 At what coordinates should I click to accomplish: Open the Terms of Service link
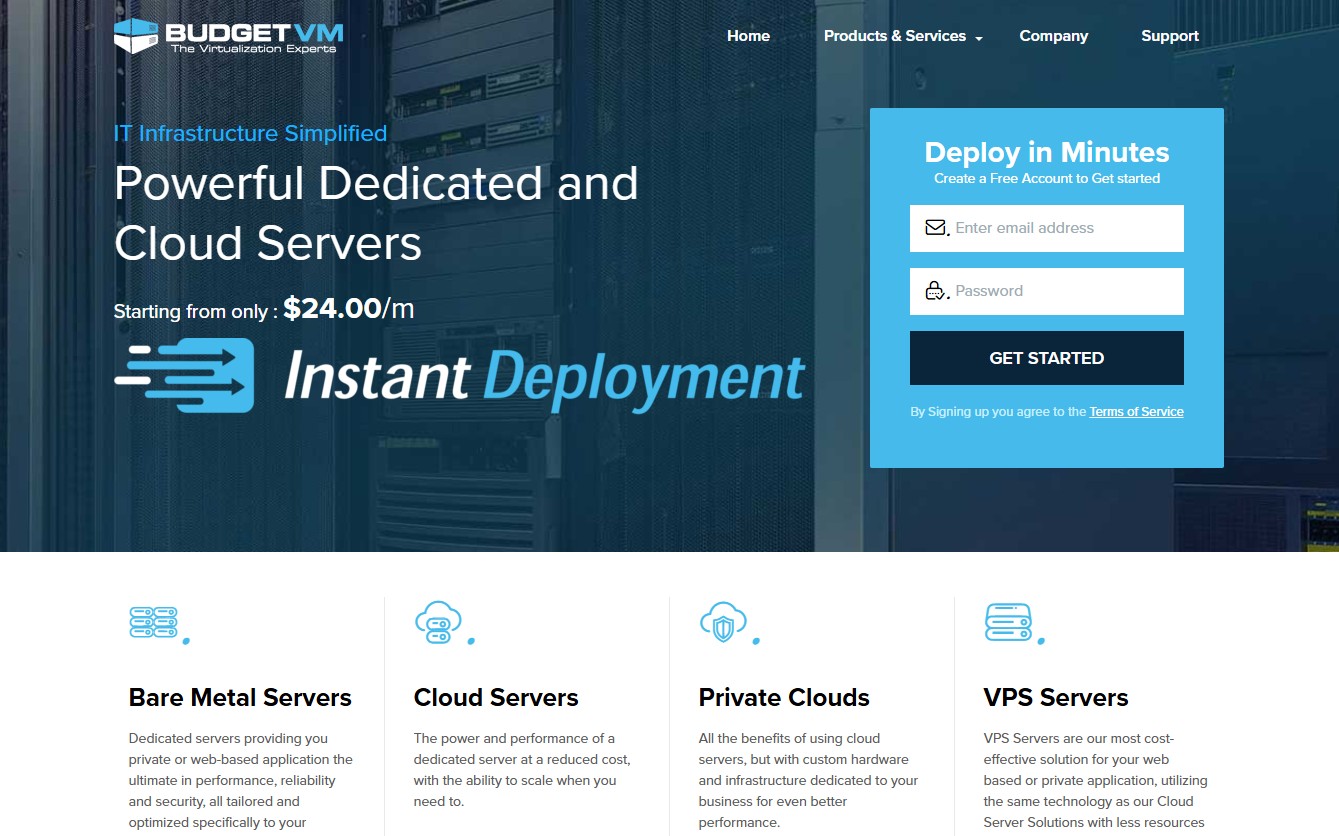pyautogui.click(x=1136, y=412)
